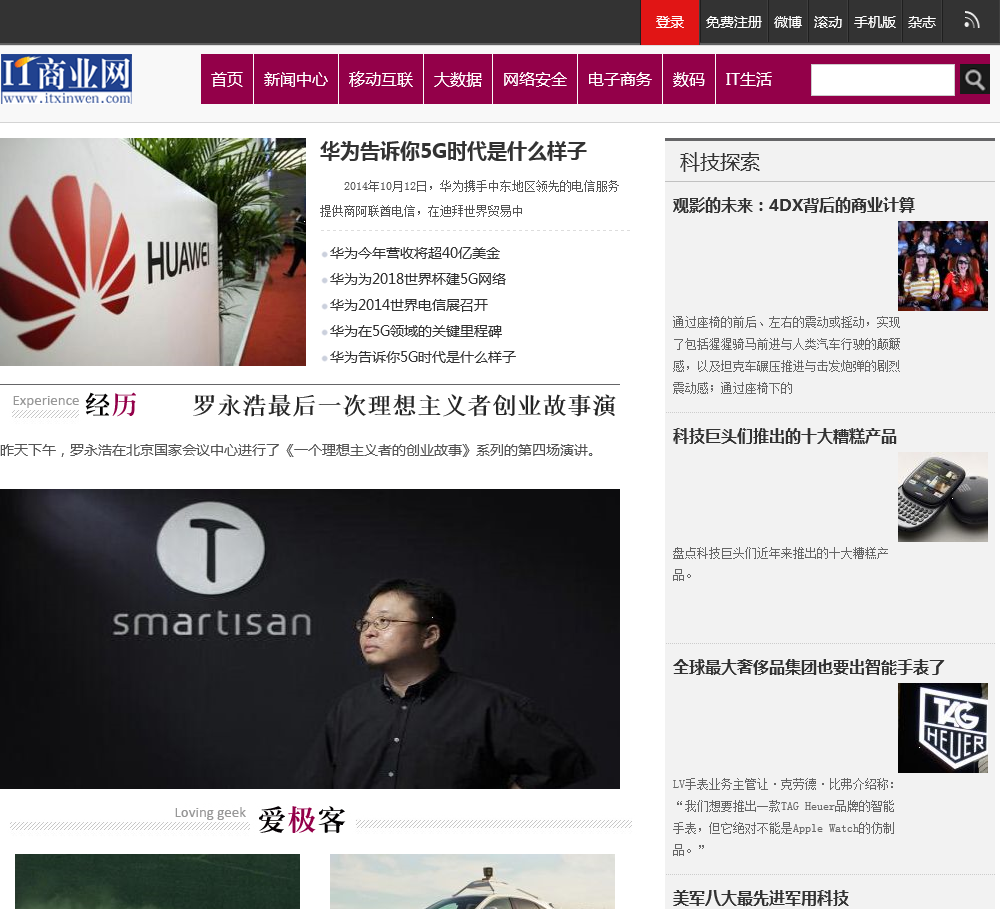Image resolution: width=1000 pixels, height=909 pixels.
Task: Open 科技巨头们推出的十大糟糕产品 article
Action: pos(784,436)
